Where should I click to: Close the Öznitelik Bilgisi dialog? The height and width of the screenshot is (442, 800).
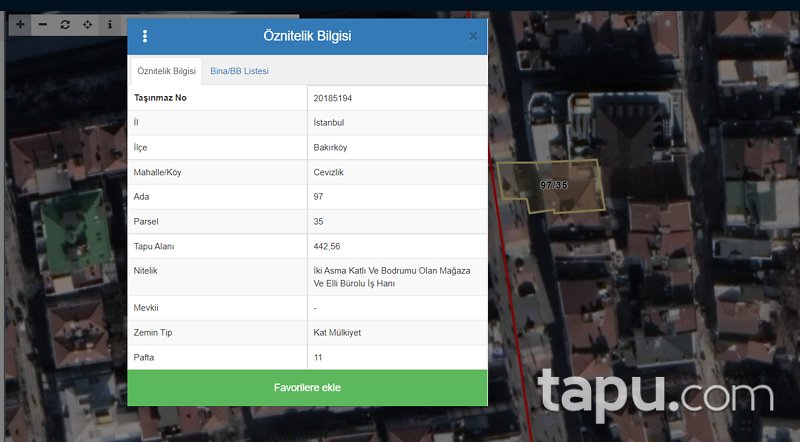pyautogui.click(x=473, y=36)
